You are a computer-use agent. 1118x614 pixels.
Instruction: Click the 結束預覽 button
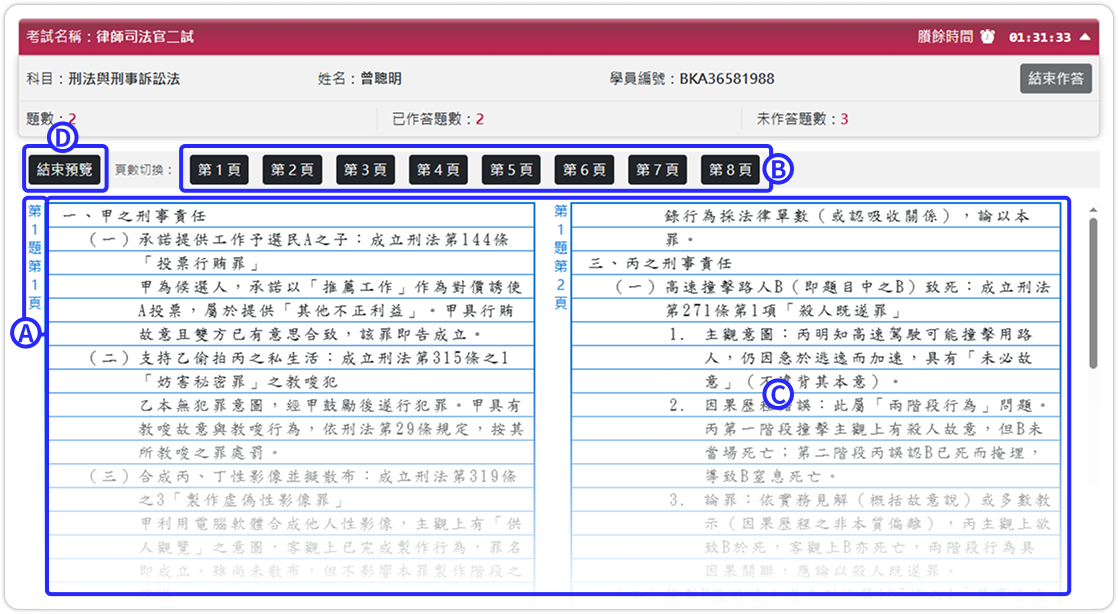pos(62,169)
